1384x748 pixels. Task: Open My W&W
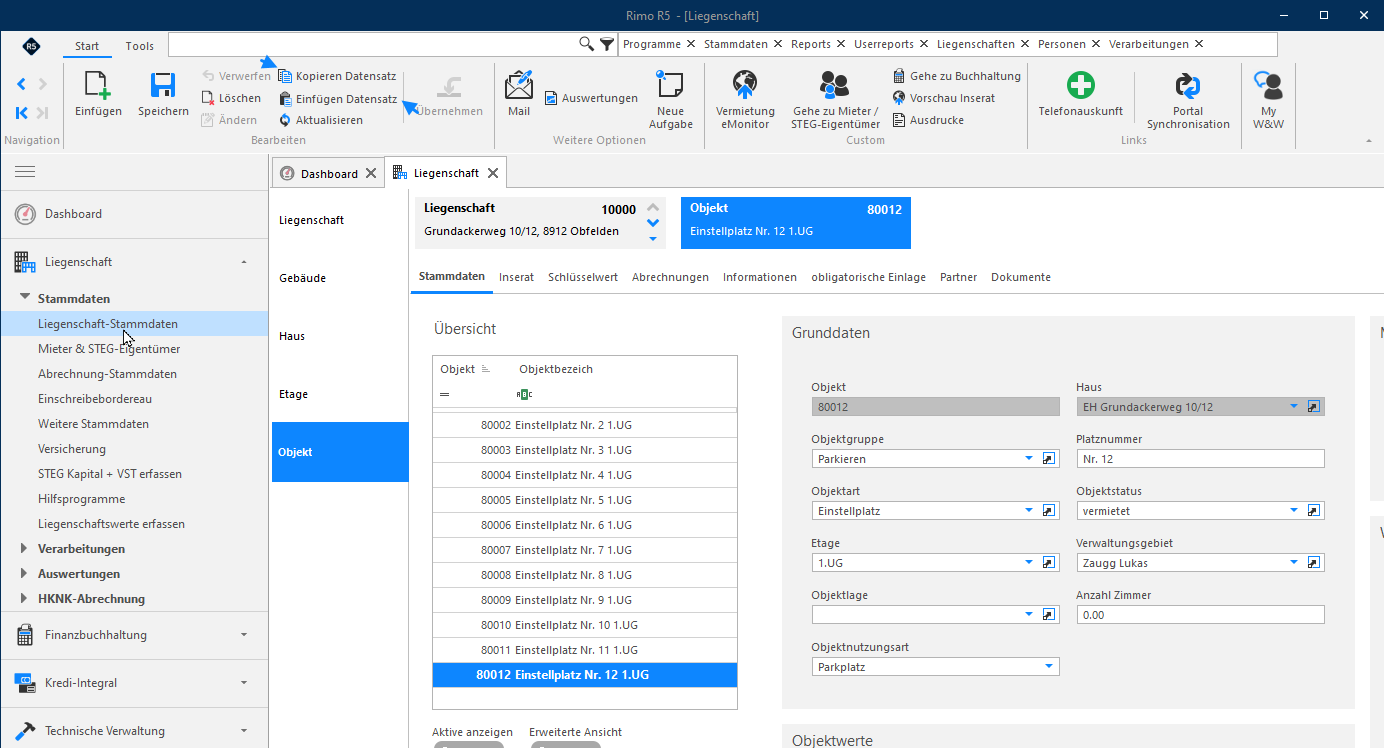1268,99
